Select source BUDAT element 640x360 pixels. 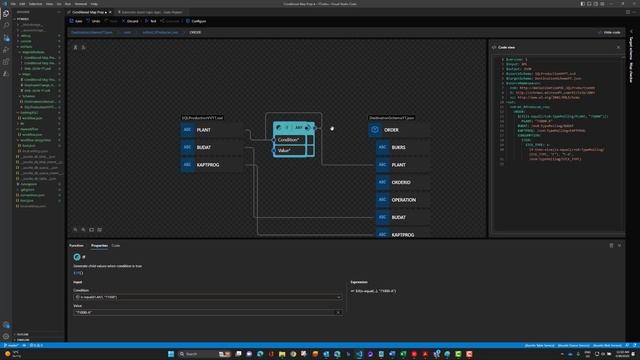pyautogui.click(x=211, y=147)
